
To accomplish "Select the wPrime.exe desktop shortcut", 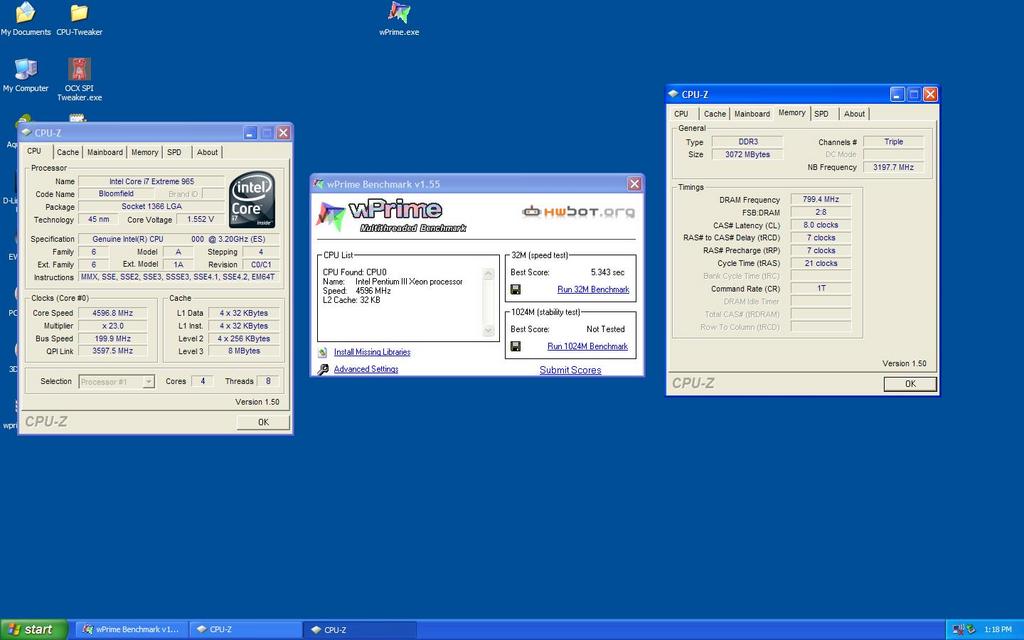I will click(399, 18).
